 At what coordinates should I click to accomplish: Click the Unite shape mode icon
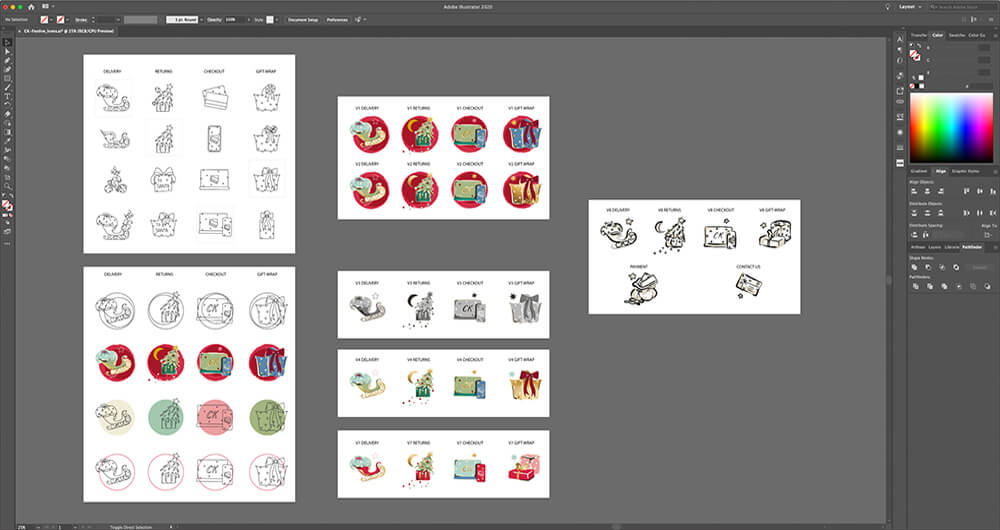[915, 267]
